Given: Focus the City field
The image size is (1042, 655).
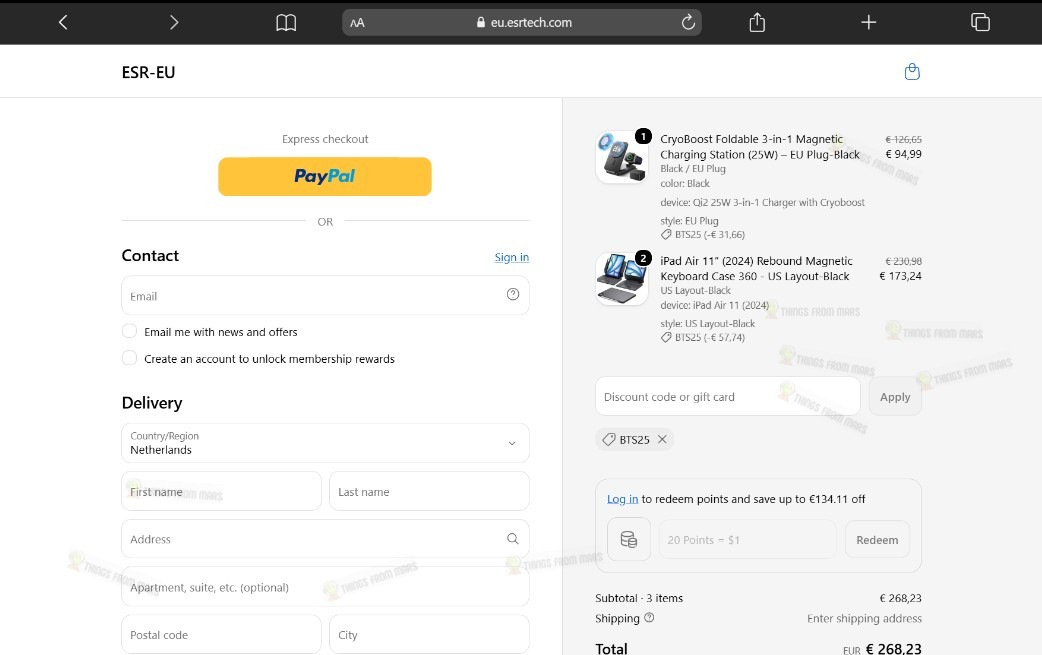Looking at the screenshot, I should tap(429, 634).
